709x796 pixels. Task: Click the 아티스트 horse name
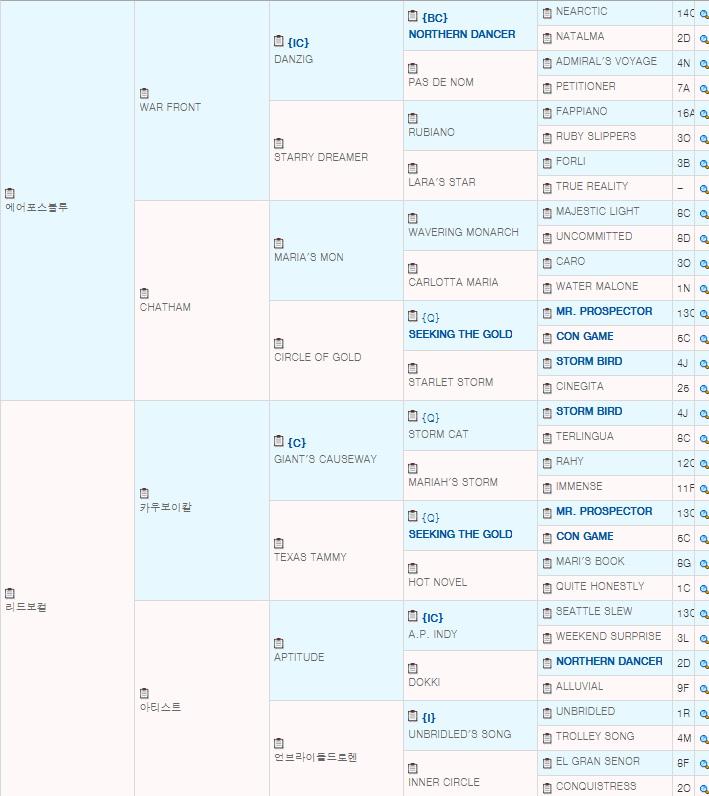click(x=160, y=707)
